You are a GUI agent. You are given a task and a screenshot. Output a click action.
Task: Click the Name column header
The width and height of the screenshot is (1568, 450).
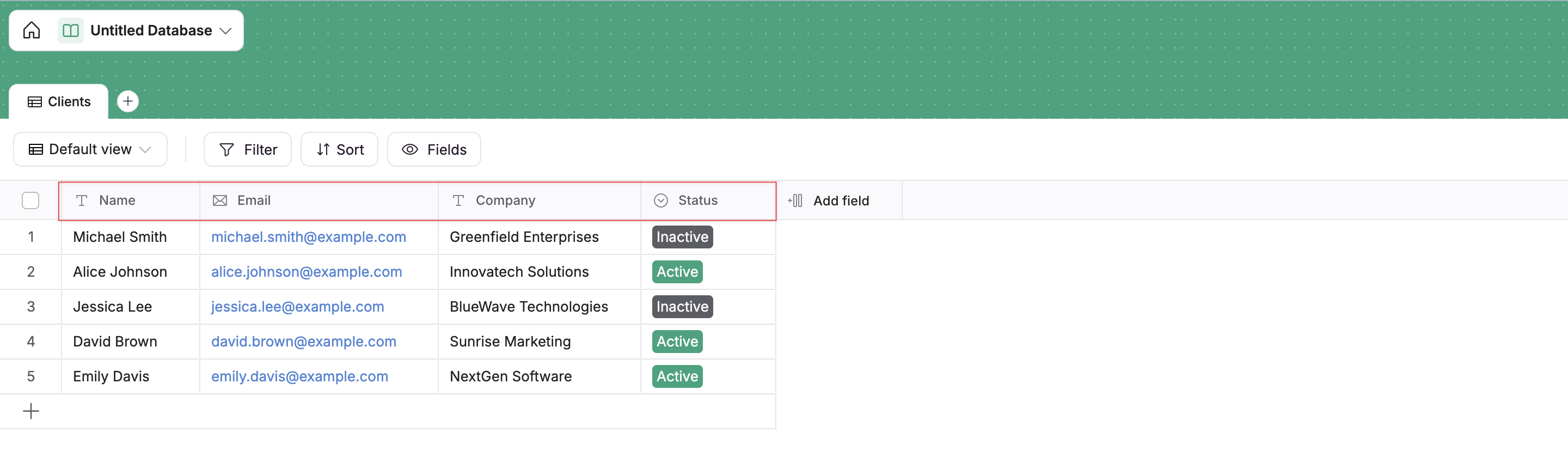[x=130, y=200]
